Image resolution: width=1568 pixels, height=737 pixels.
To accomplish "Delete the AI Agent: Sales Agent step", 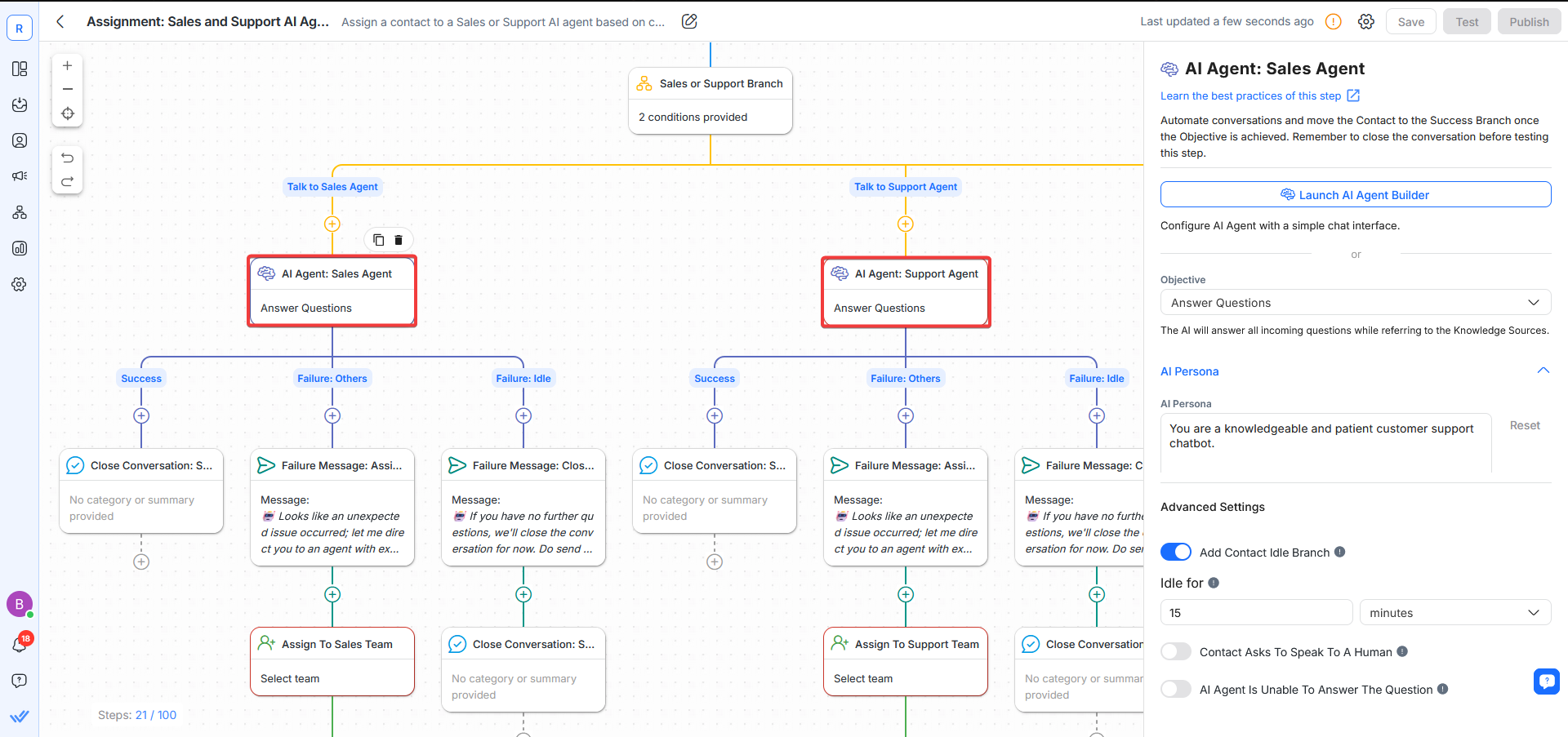I will click(399, 239).
